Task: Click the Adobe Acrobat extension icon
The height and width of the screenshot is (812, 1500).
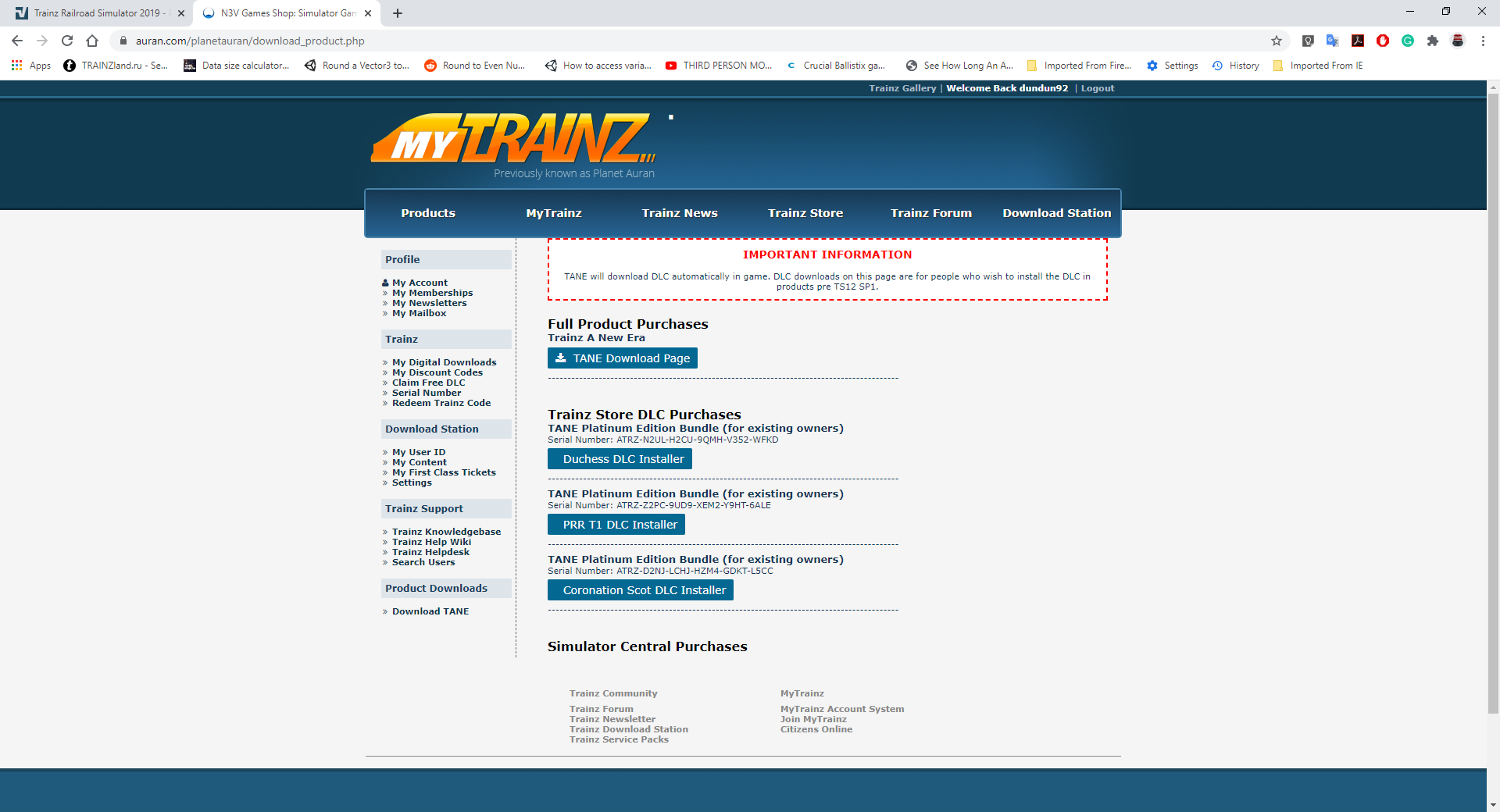Action: coord(1358,41)
